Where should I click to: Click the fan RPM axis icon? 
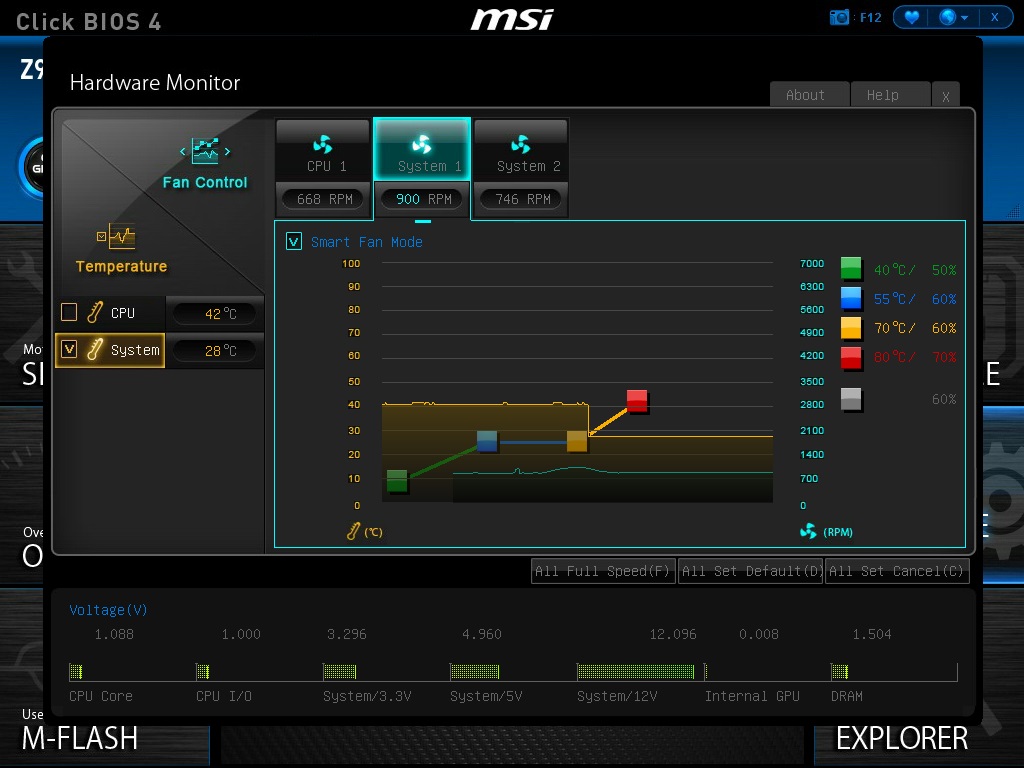pos(808,531)
